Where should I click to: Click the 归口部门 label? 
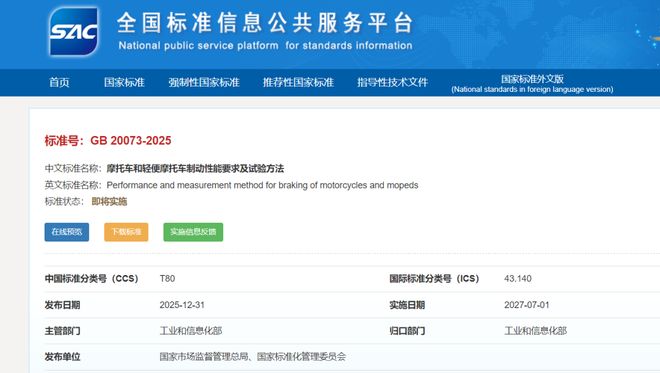tap(407, 331)
